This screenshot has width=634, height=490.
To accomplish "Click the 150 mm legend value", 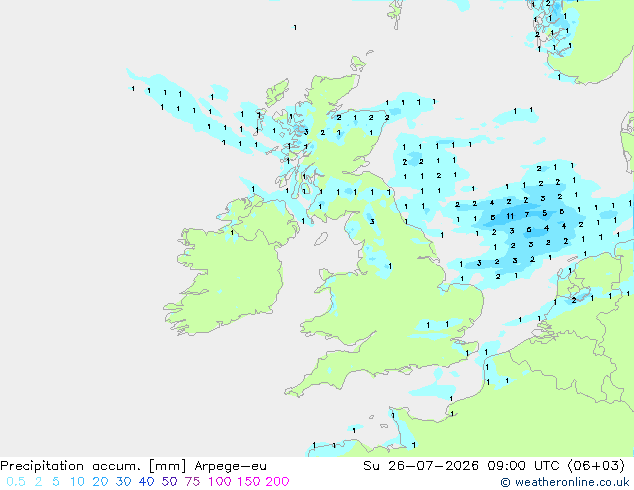I will point(249,482).
